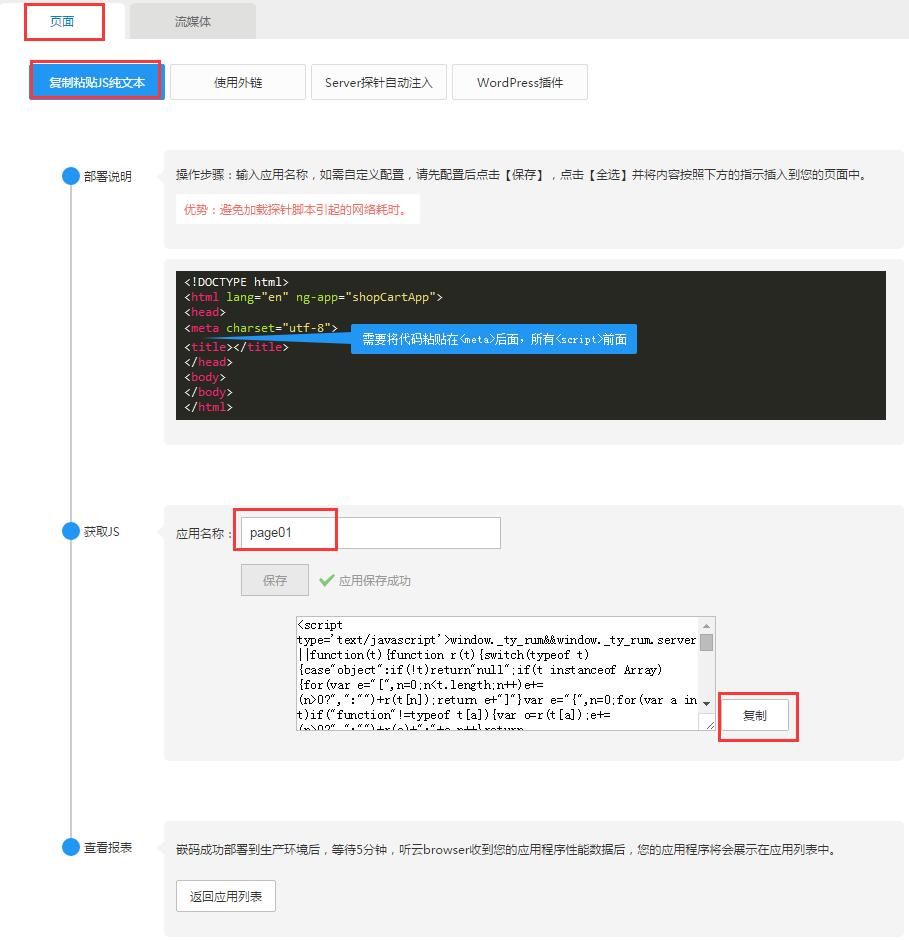
Task: Click the 获取JS step label
Action: pyautogui.click(x=101, y=531)
